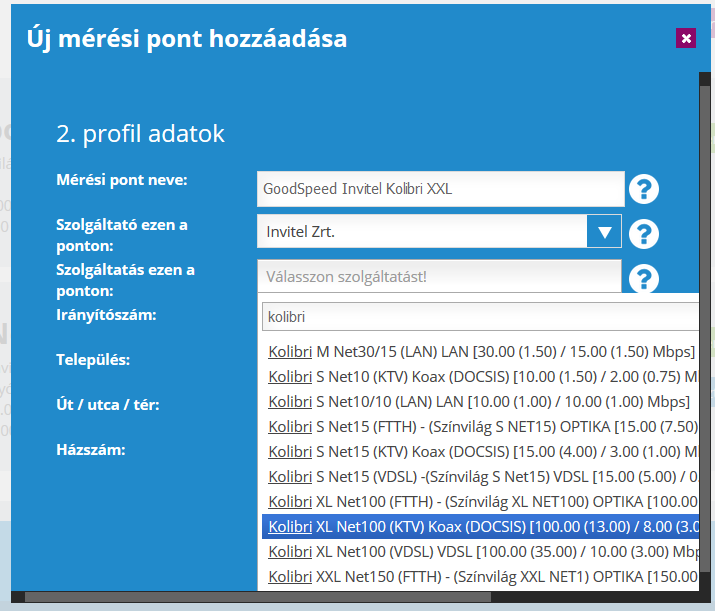Click the Házszám: label
Screen dimensions: 715x611
point(91,450)
